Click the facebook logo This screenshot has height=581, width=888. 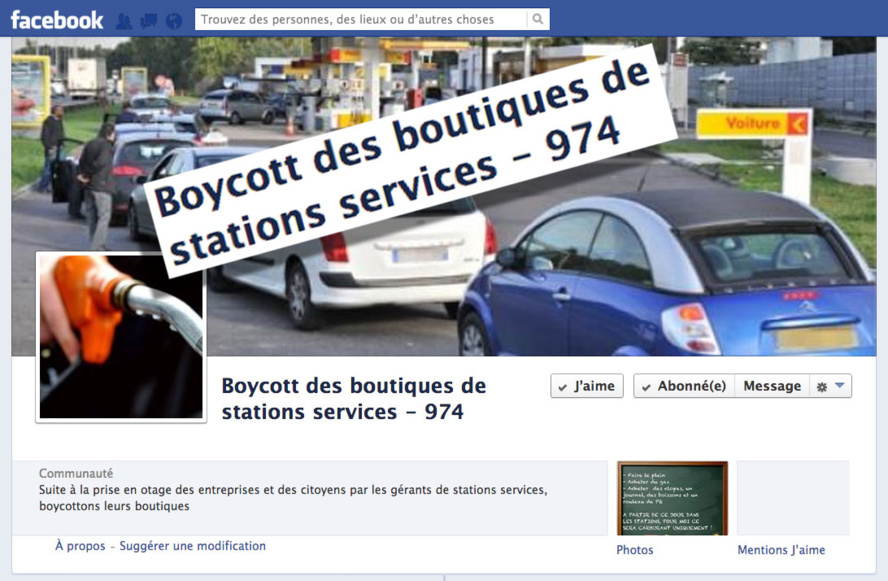57,20
